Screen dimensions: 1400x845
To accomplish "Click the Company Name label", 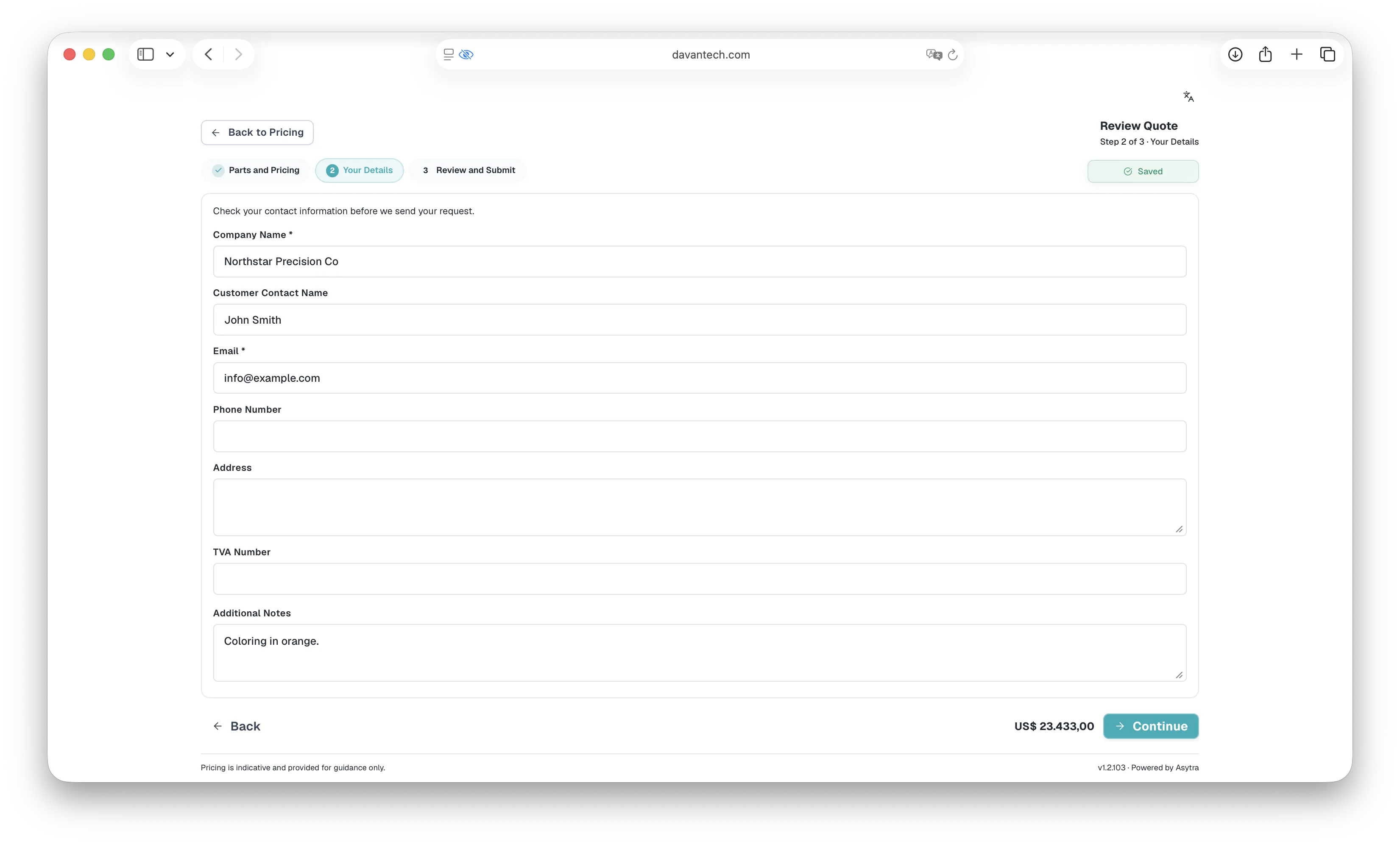I will click(253, 235).
